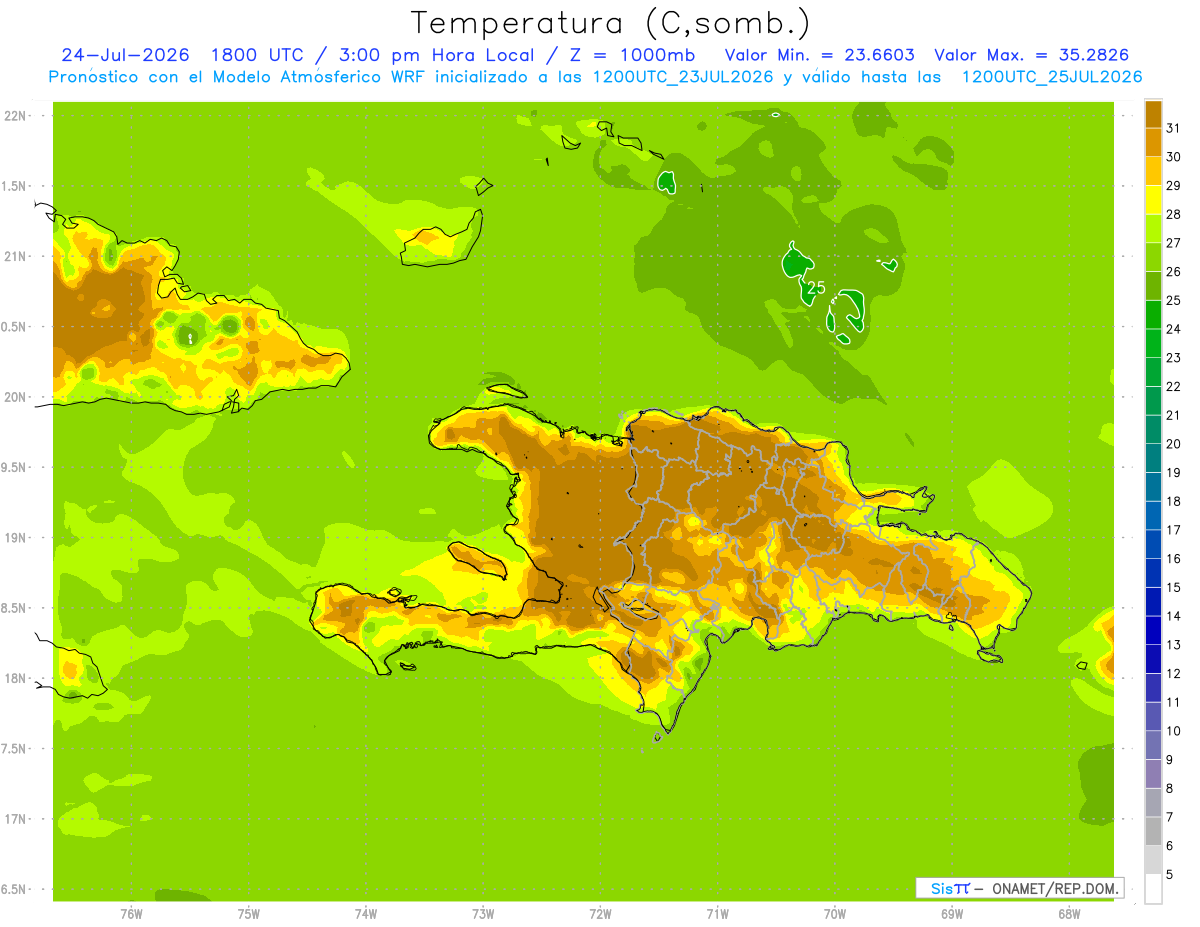Select the 'Z = 1000mb' level label

tap(633, 55)
